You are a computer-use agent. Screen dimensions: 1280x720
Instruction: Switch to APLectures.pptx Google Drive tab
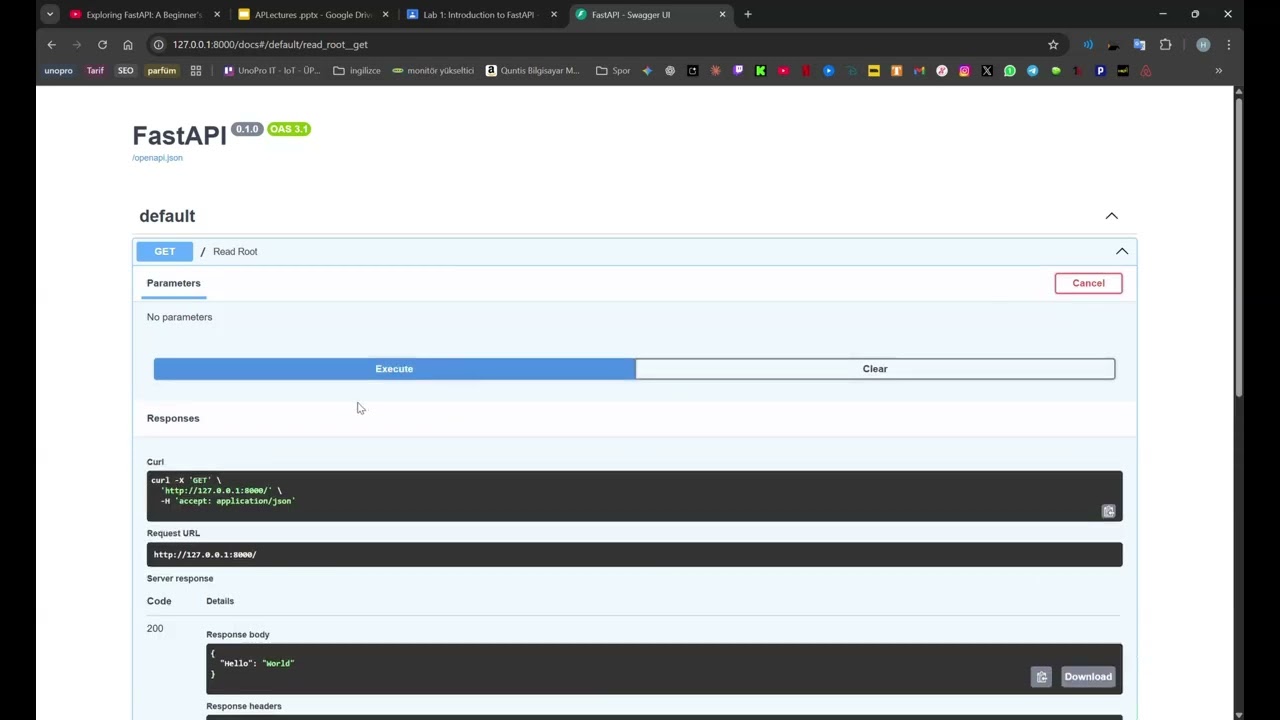(x=314, y=15)
